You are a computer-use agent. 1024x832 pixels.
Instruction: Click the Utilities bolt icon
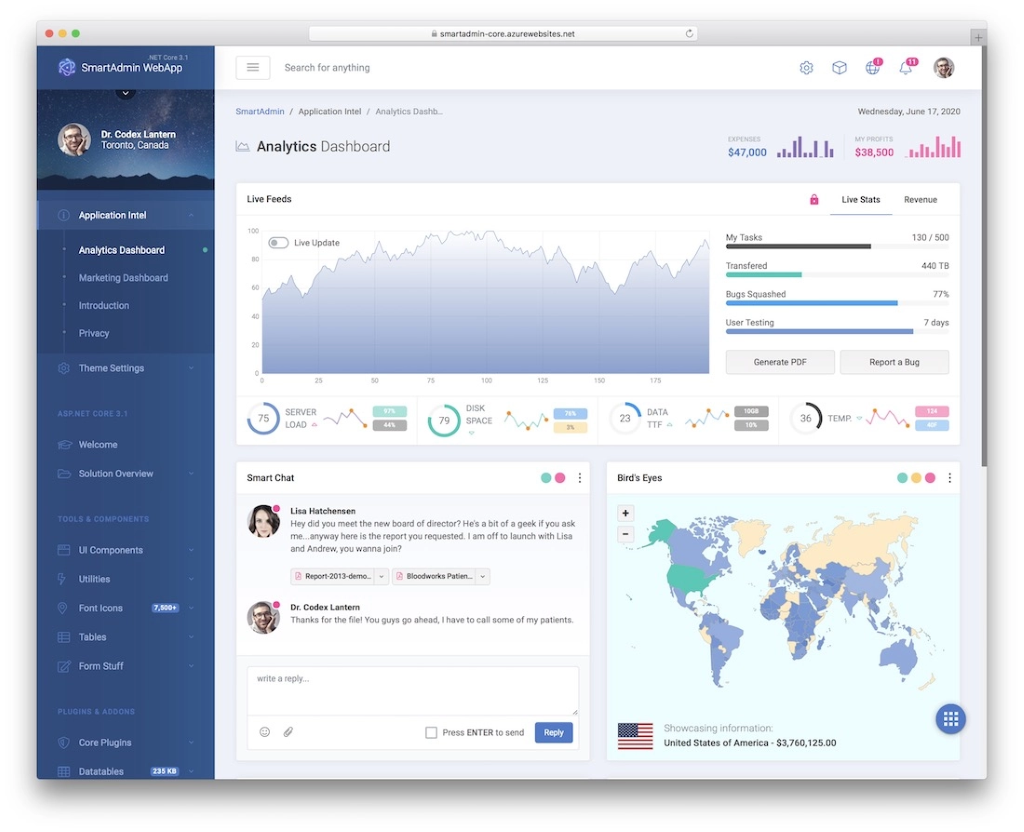[62, 579]
